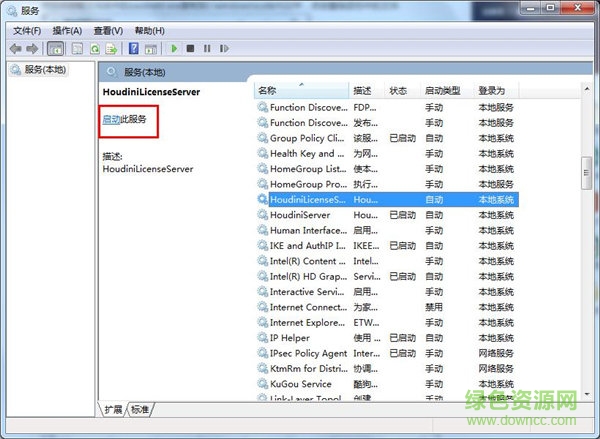This screenshot has width=600, height=439.
Task: Minimize the 服务 window
Action: tap(531, 7)
